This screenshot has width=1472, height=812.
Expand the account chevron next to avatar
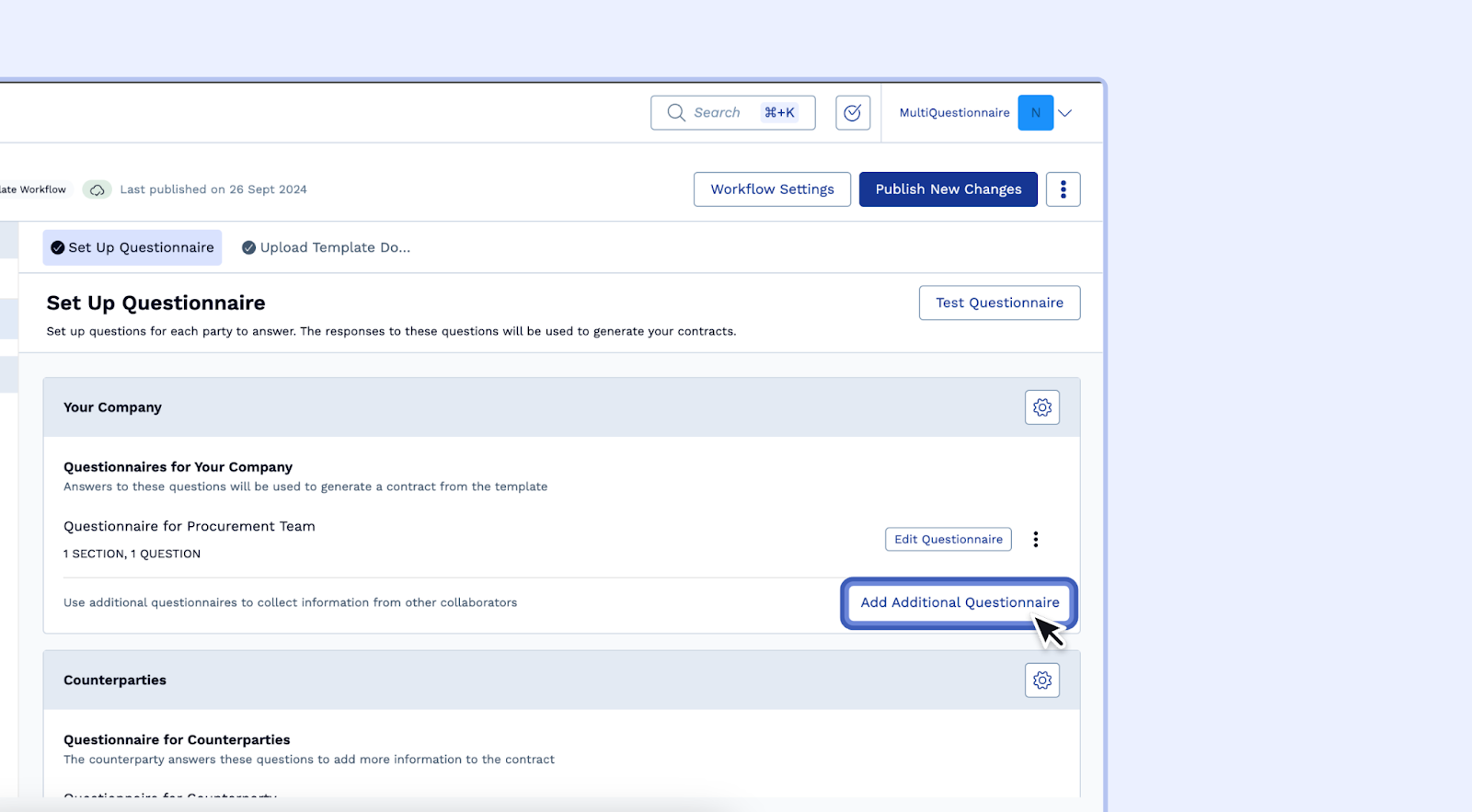pyautogui.click(x=1065, y=113)
